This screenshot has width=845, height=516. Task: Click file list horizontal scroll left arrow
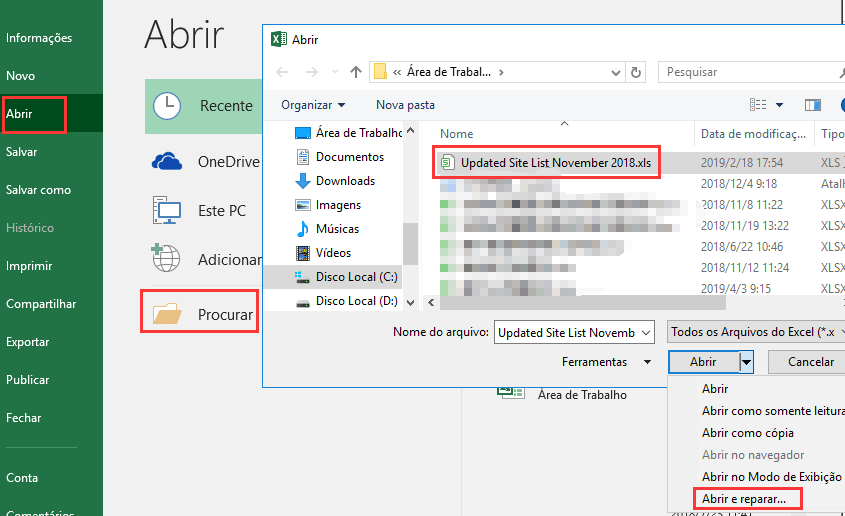click(x=431, y=302)
